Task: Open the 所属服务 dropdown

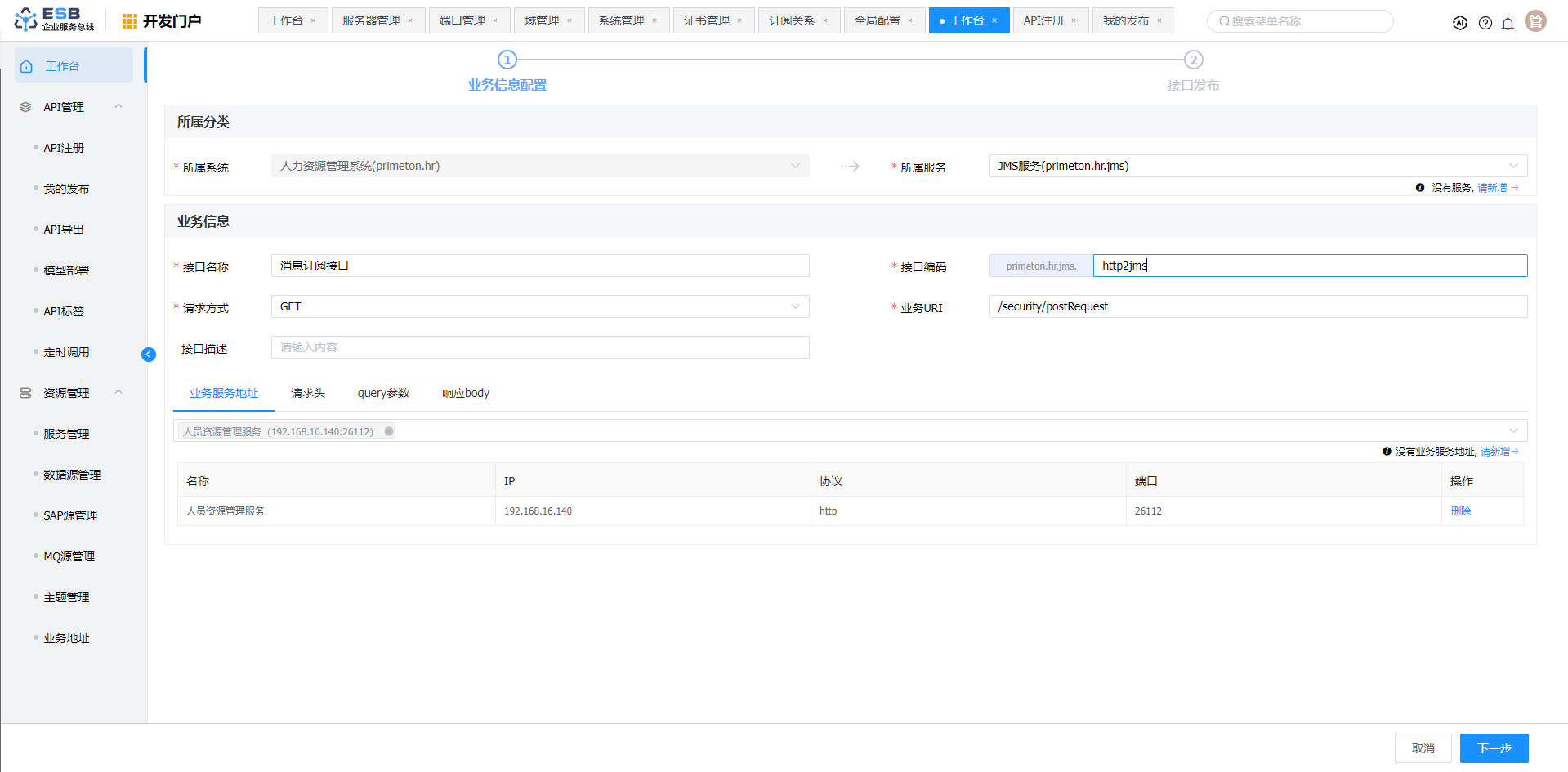Action: [1258, 166]
